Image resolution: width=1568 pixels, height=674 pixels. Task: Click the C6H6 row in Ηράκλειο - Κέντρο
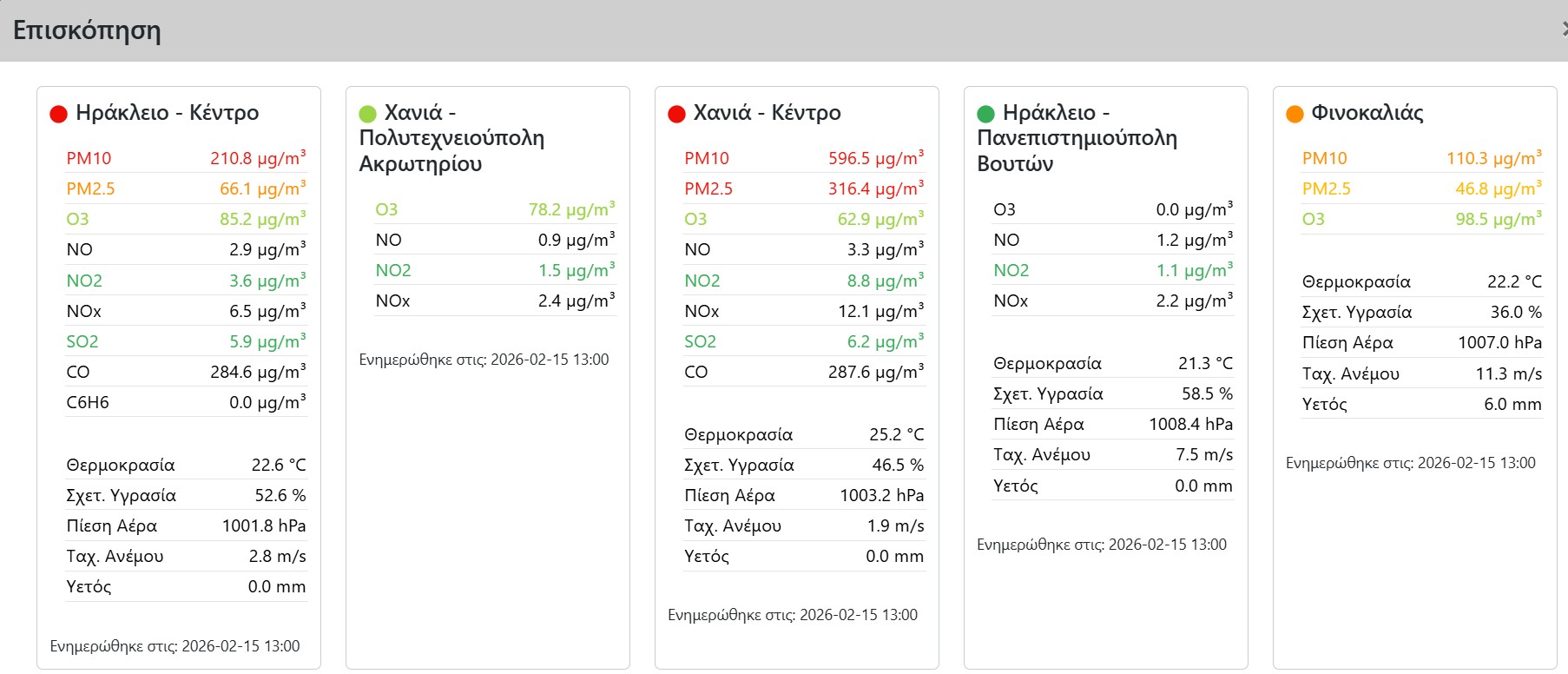pyautogui.click(x=88, y=402)
